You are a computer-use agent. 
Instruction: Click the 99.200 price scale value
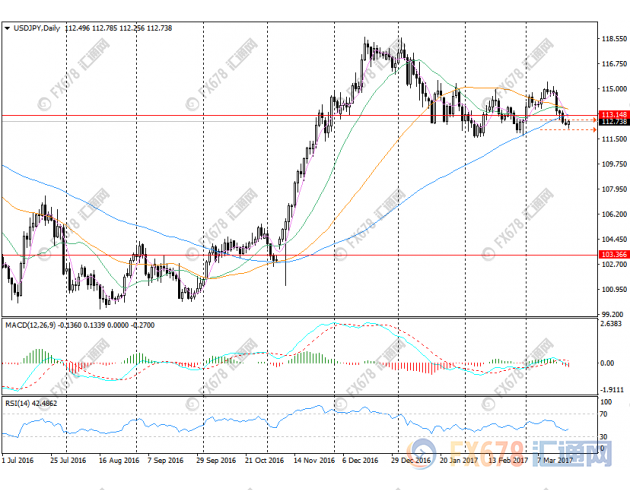point(611,313)
